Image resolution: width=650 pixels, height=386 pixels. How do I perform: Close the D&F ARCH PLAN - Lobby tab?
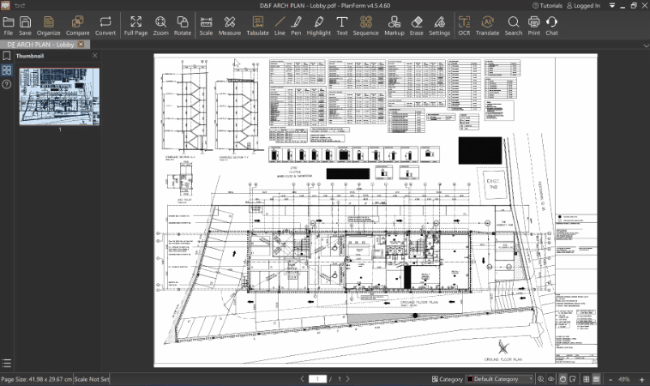point(81,44)
